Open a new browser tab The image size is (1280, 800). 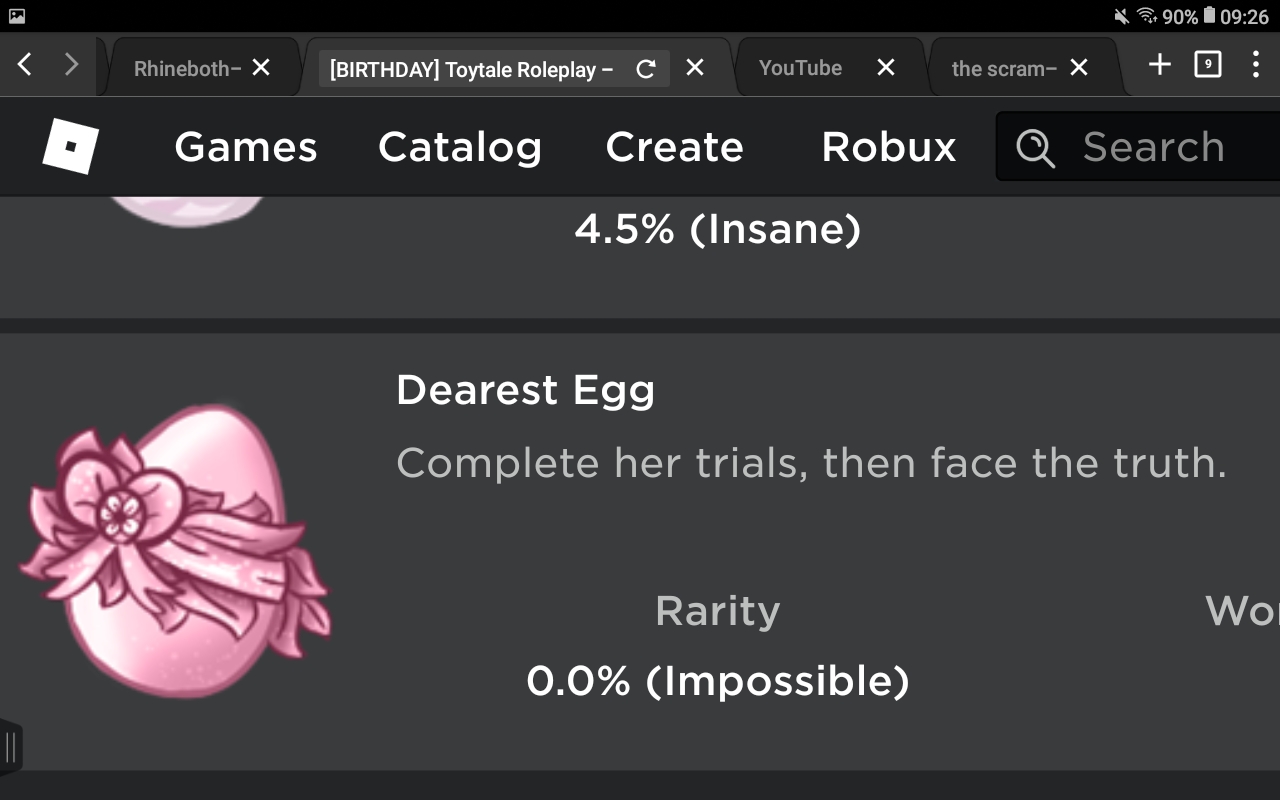pos(1159,66)
